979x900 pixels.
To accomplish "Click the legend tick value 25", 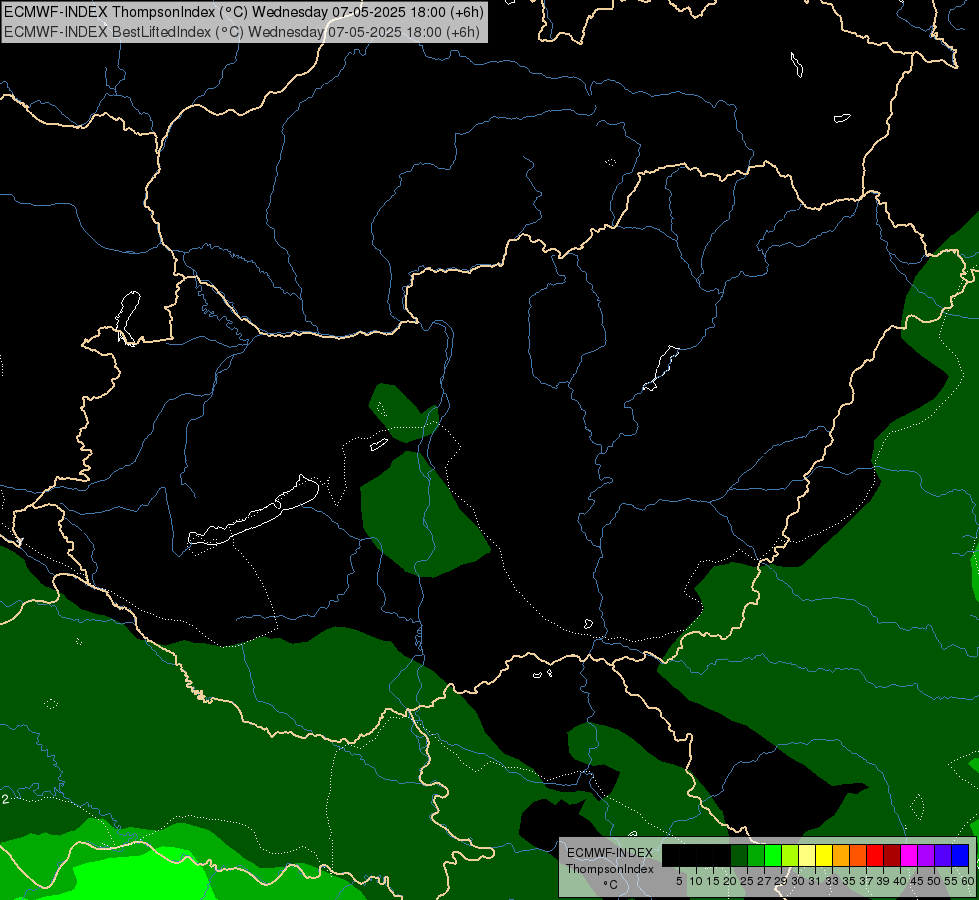I will pos(747,881).
